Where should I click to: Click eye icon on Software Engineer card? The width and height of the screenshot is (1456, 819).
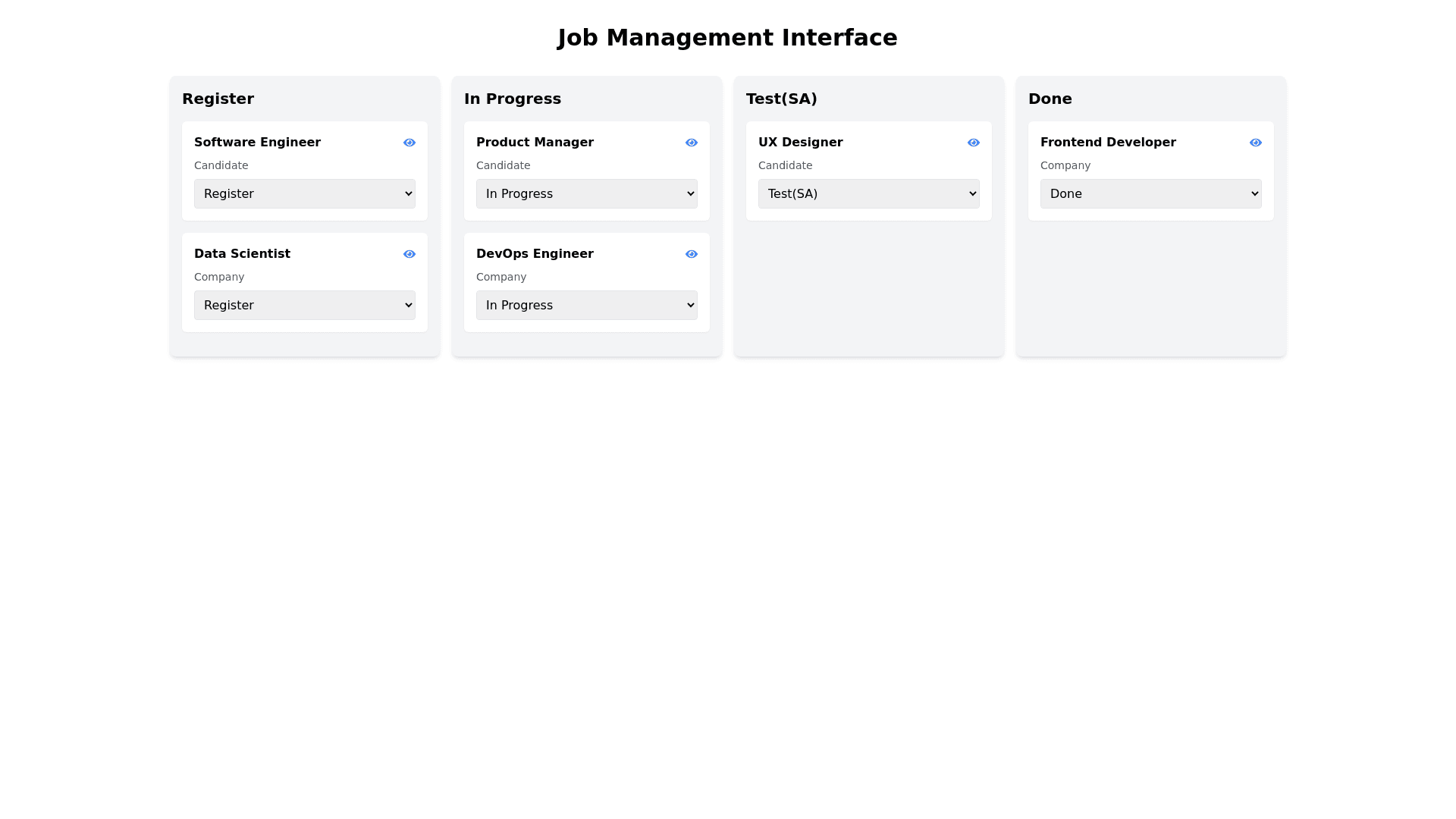click(x=409, y=143)
